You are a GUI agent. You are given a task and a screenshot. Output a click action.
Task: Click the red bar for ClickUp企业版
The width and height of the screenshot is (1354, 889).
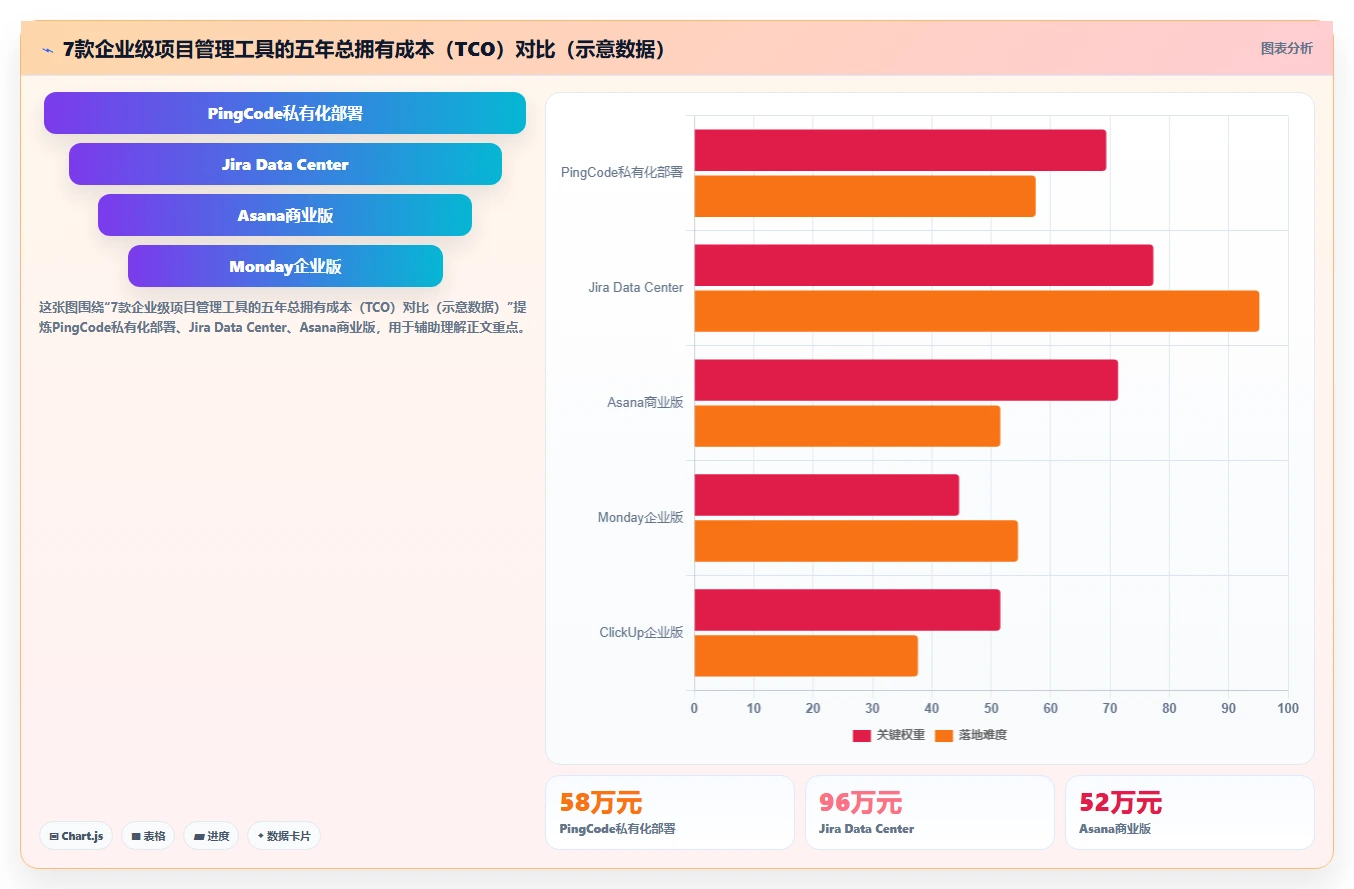(847, 610)
